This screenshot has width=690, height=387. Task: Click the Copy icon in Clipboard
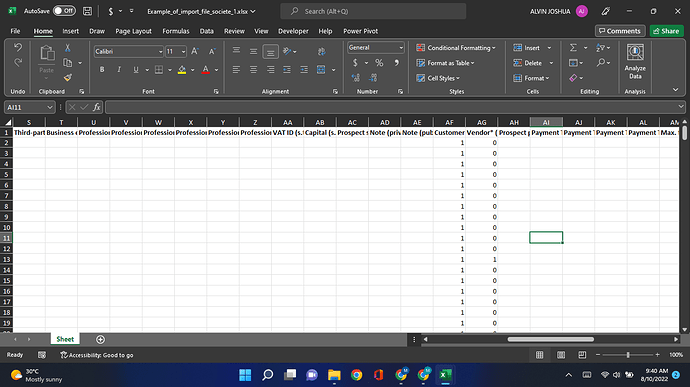click(67, 63)
